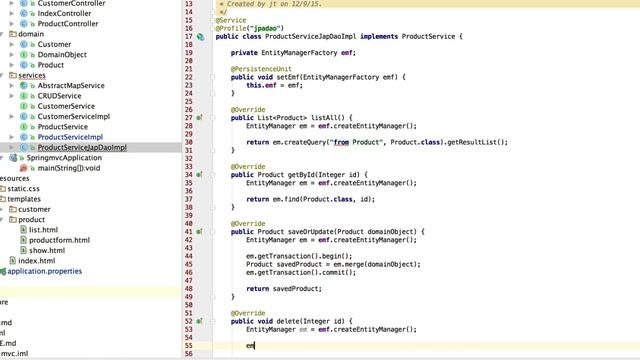
Task: Click the domain package folder icon
Action: 13,34
